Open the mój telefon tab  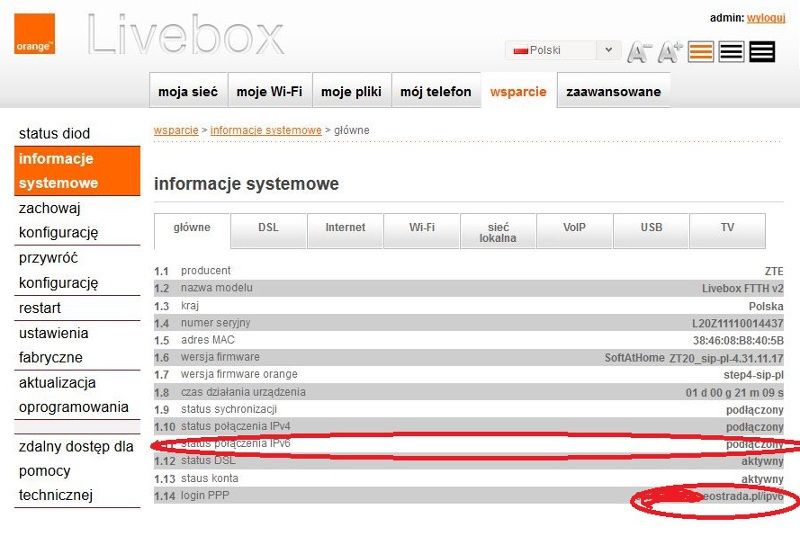click(436, 91)
